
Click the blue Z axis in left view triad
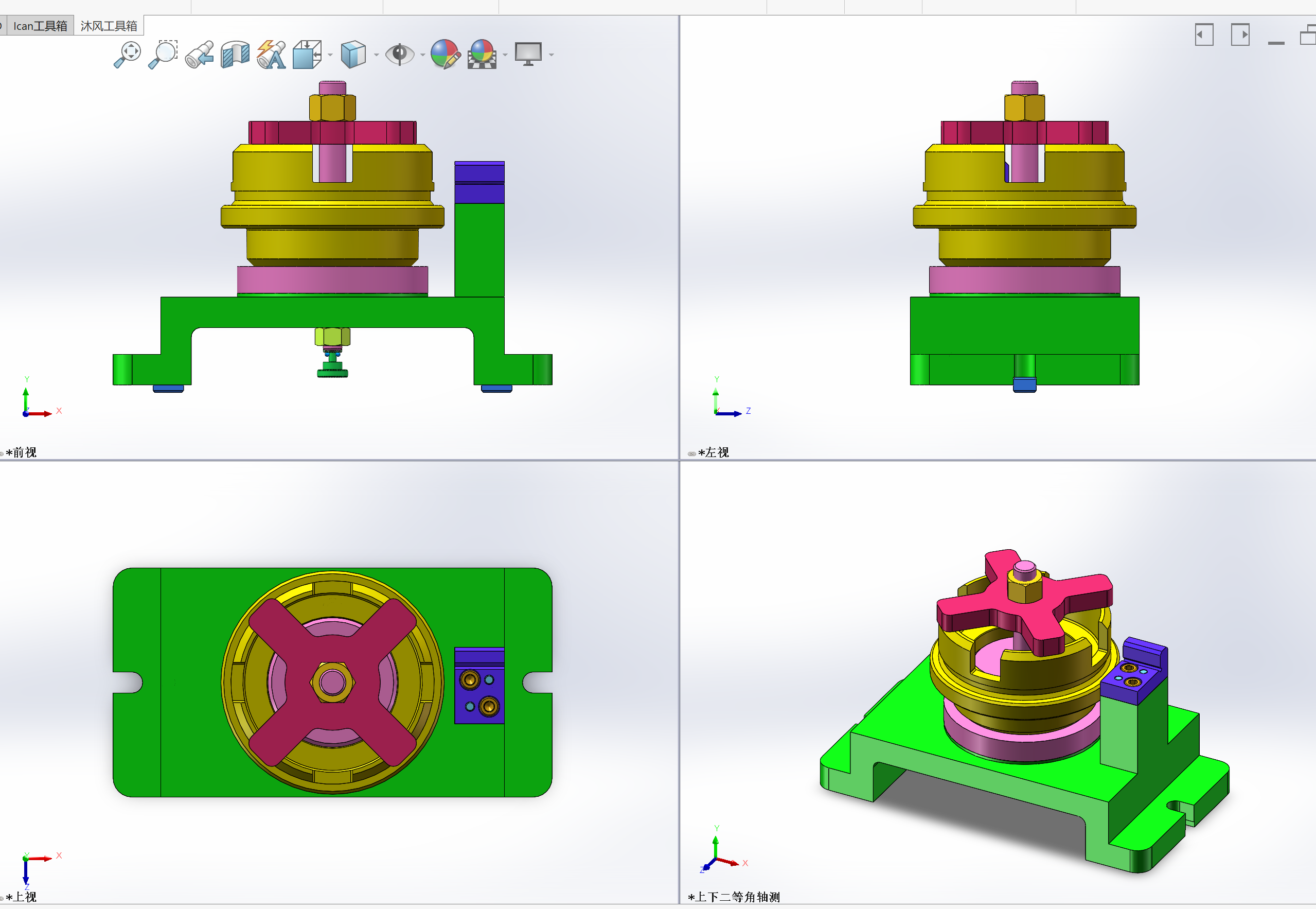tap(729, 413)
